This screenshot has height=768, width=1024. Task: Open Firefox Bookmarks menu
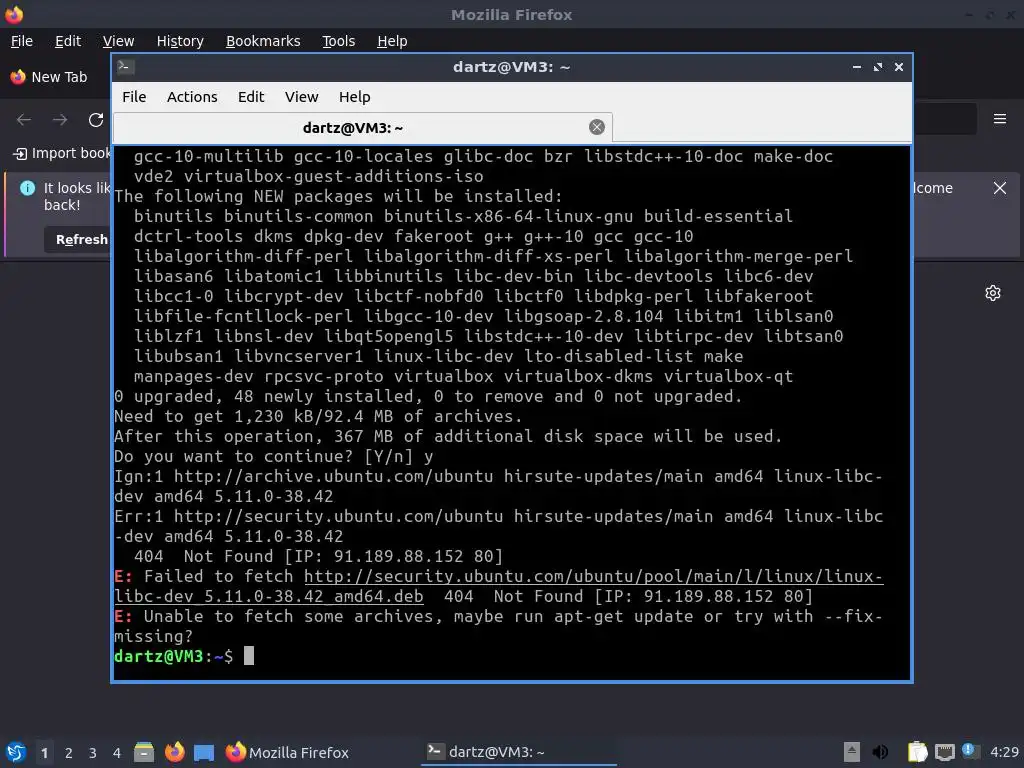pyautogui.click(x=263, y=41)
